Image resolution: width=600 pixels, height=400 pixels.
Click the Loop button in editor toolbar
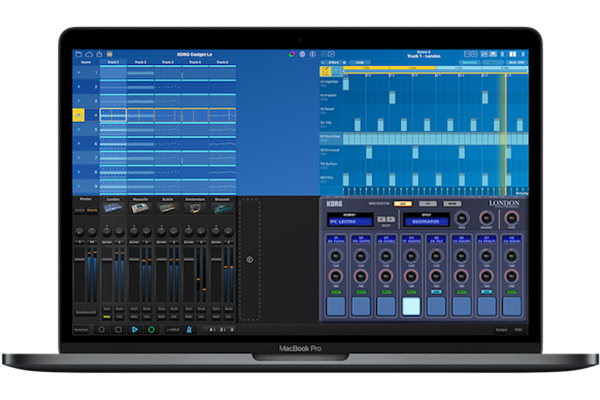(360, 62)
